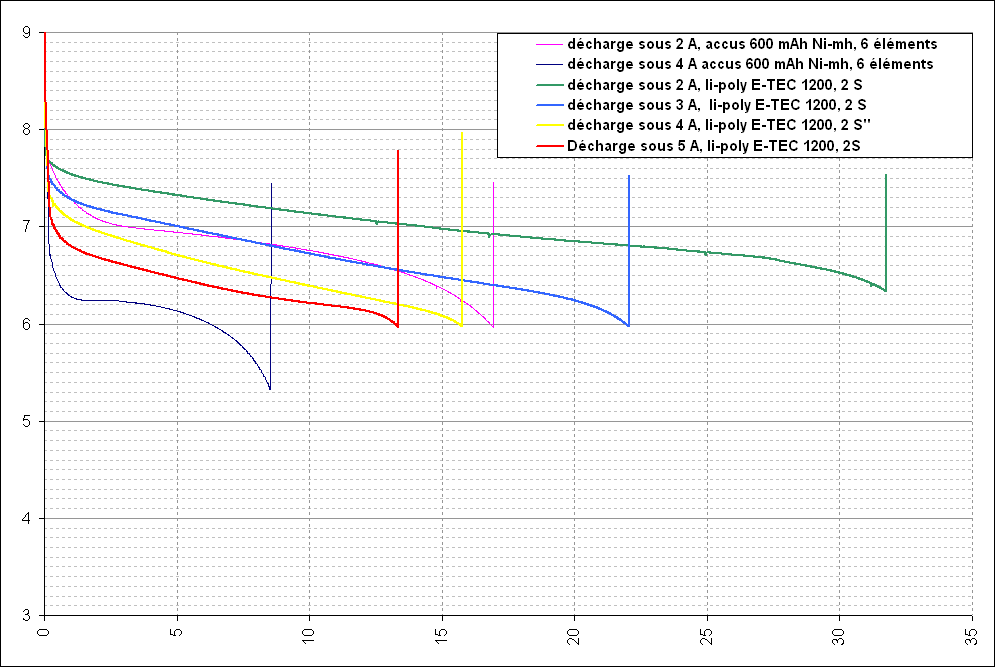This screenshot has height=667, width=995.
Task: Click the blue vertical spike near 22
Action: pos(629,250)
